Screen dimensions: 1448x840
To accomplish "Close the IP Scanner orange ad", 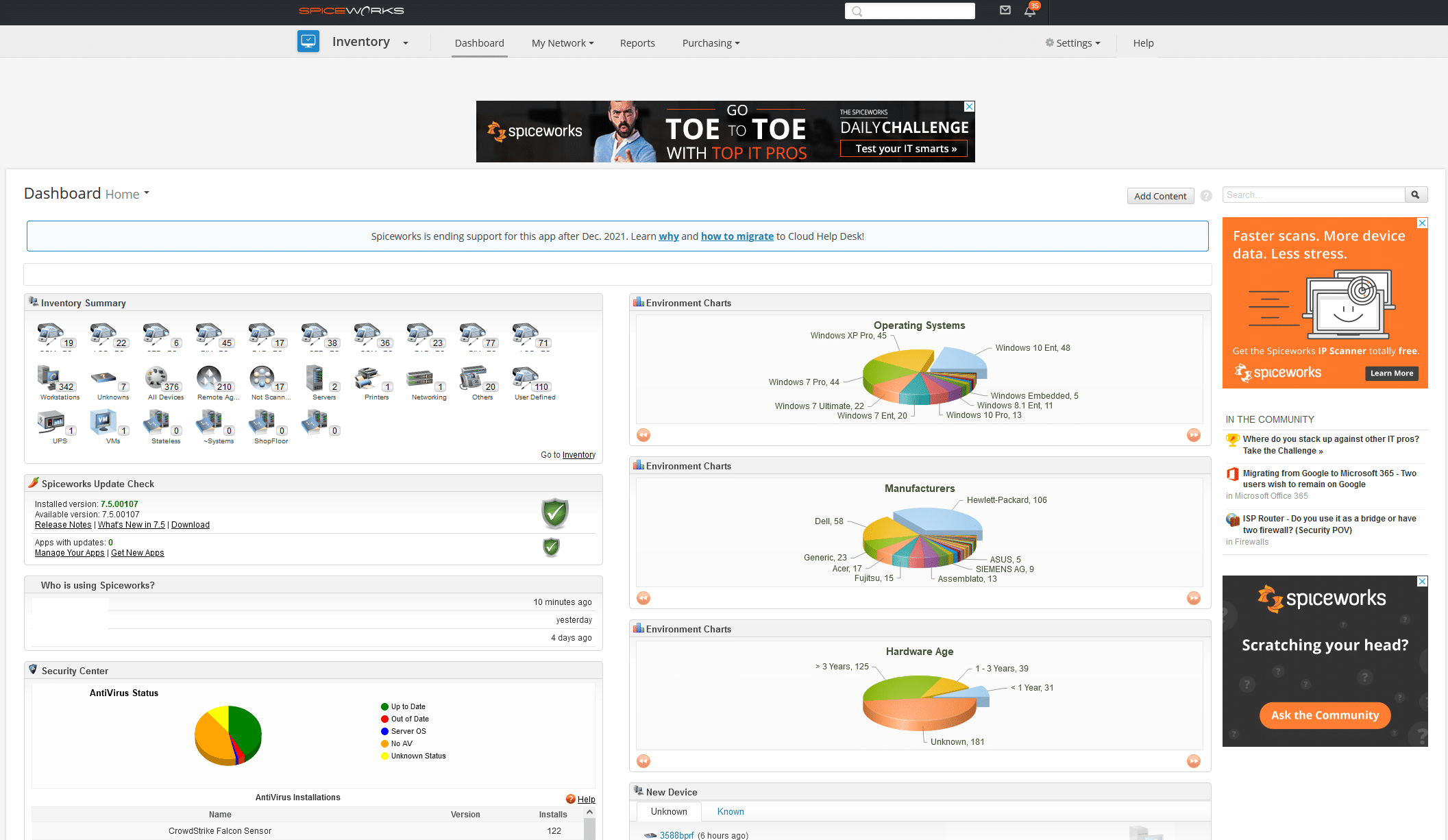I will click(x=1423, y=223).
